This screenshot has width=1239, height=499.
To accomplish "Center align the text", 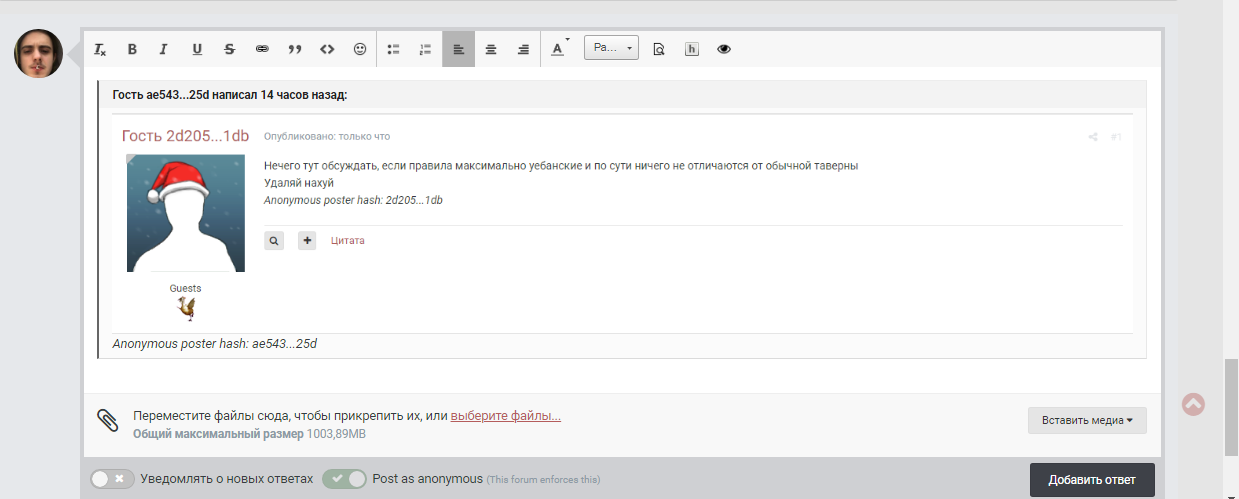I will tap(491, 49).
